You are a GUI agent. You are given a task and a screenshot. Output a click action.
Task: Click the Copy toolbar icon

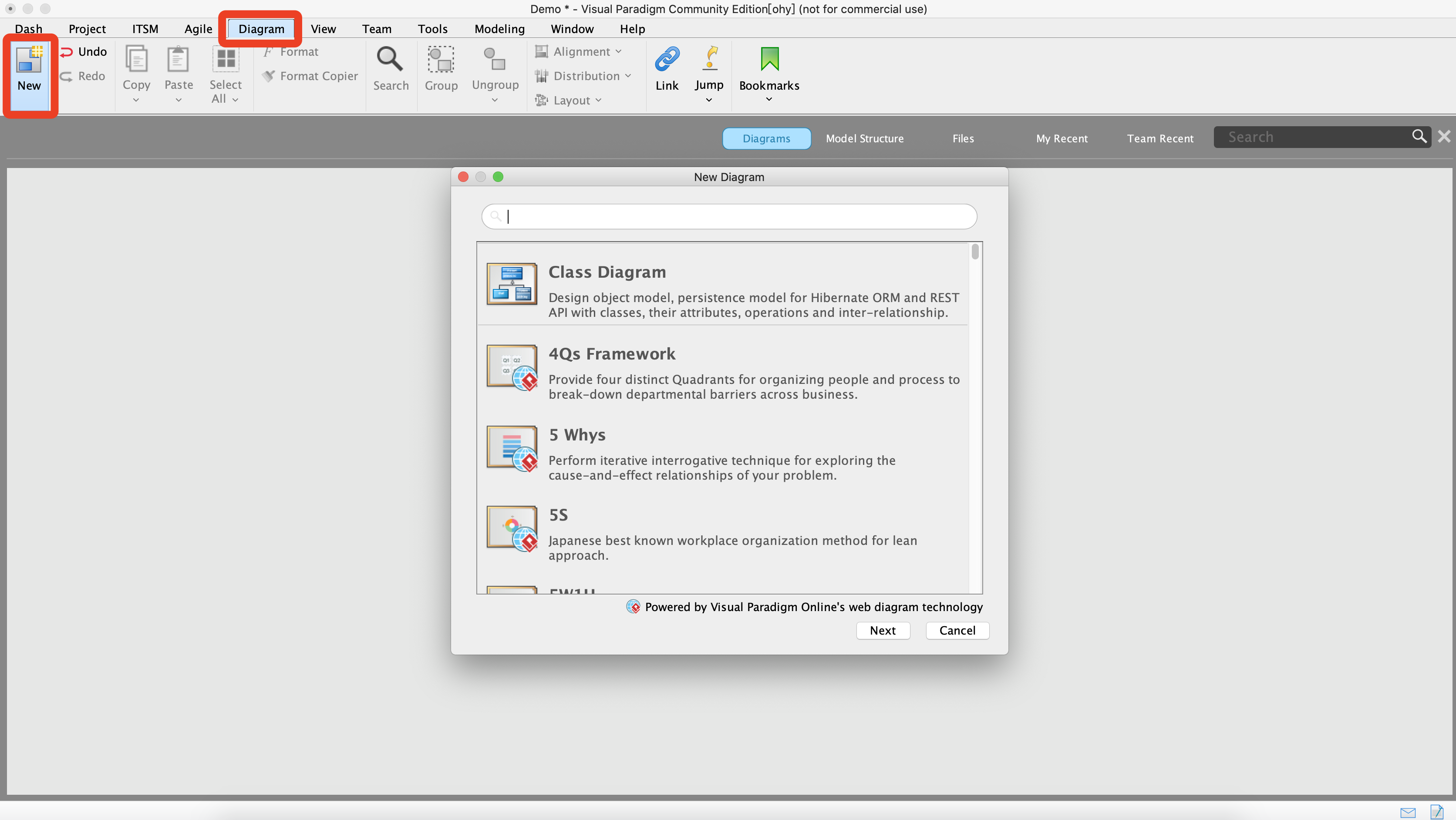point(136,59)
